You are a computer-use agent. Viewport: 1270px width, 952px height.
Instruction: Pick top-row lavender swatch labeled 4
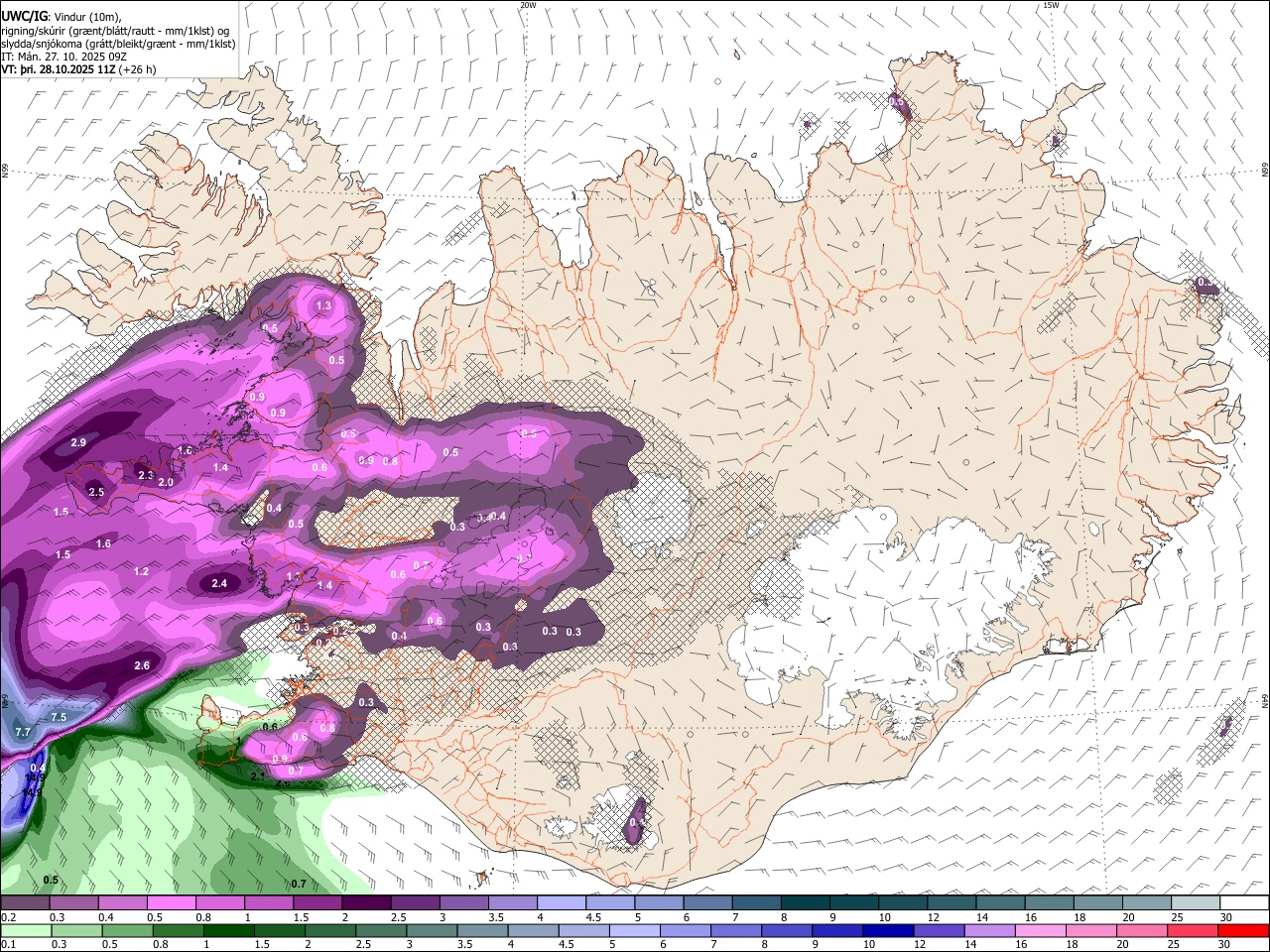562,903
